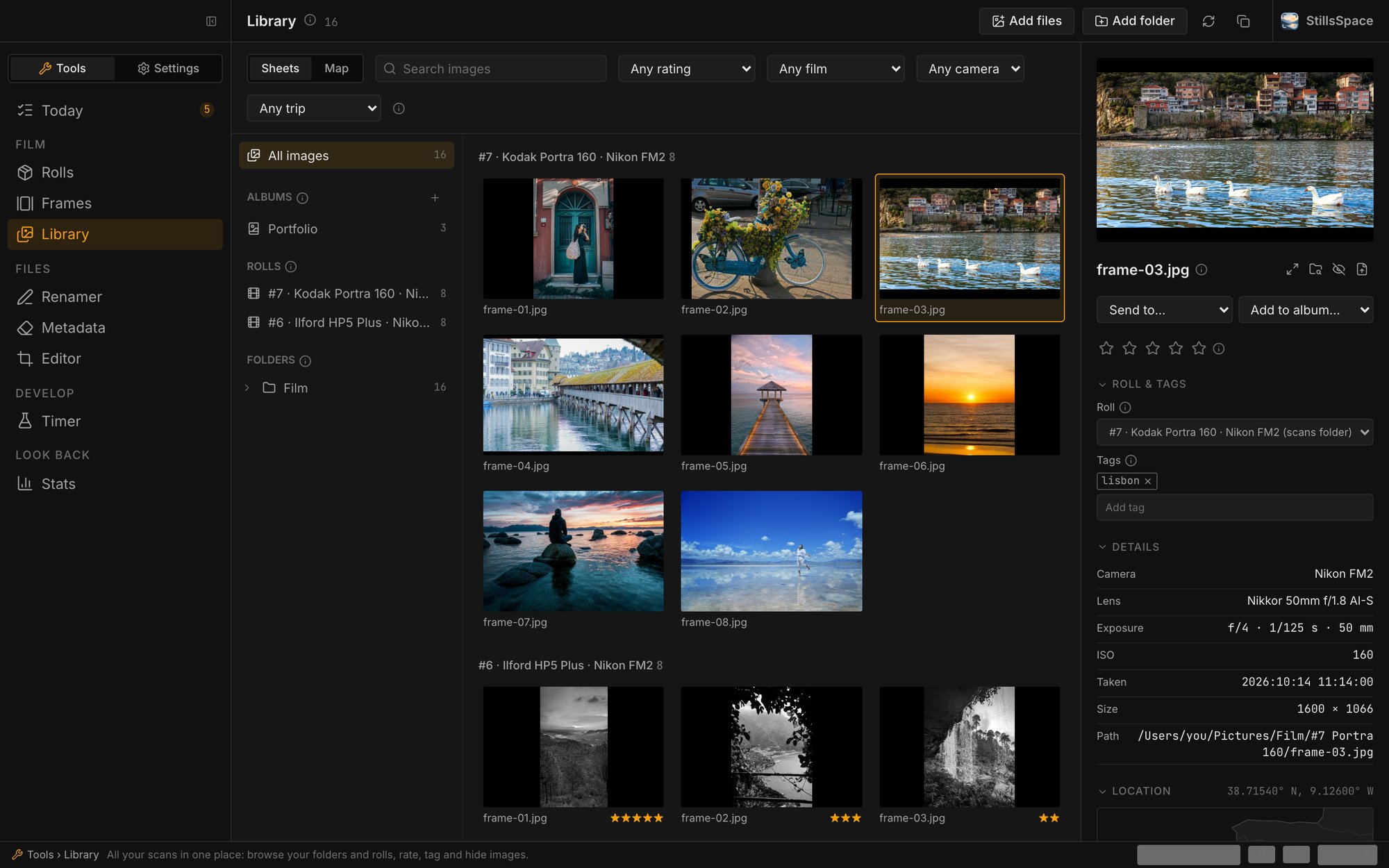Screen dimensions: 1389x868
Task: Click the info icon beside Any trip
Action: click(399, 108)
